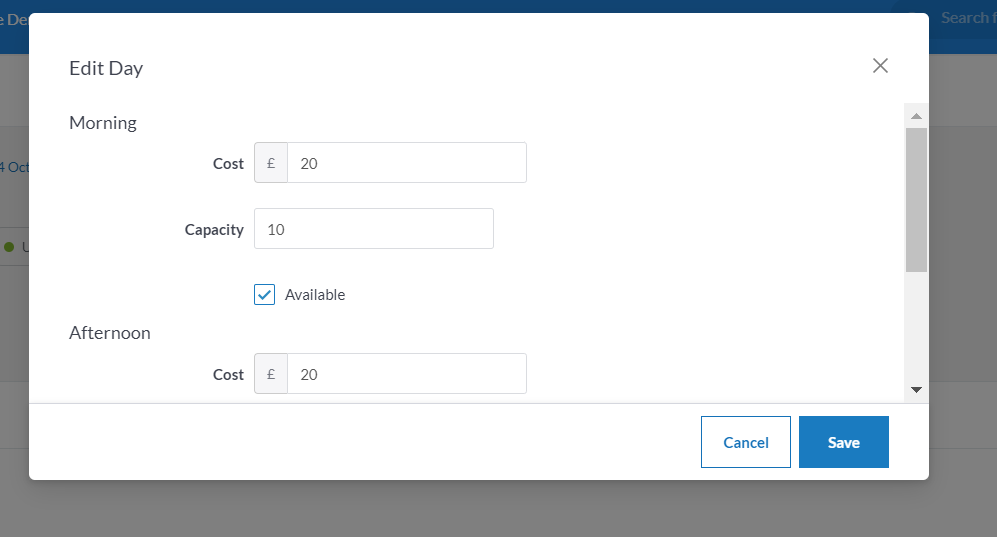Click the Afternoon section heading
Image resolution: width=997 pixels, height=537 pixels.
point(110,333)
